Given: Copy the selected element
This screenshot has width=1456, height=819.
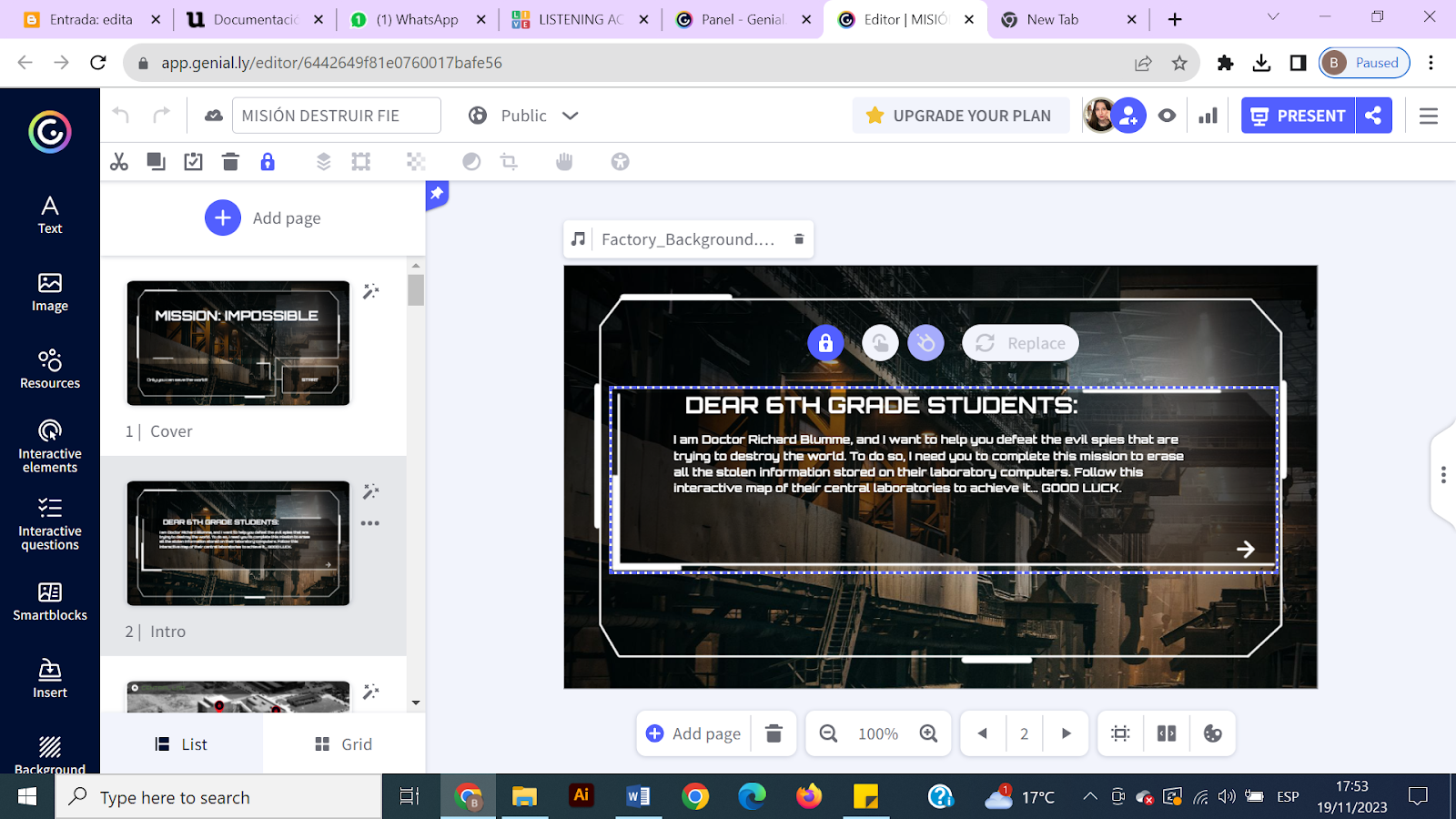Looking at the screenshot, I should pos(157,162).
